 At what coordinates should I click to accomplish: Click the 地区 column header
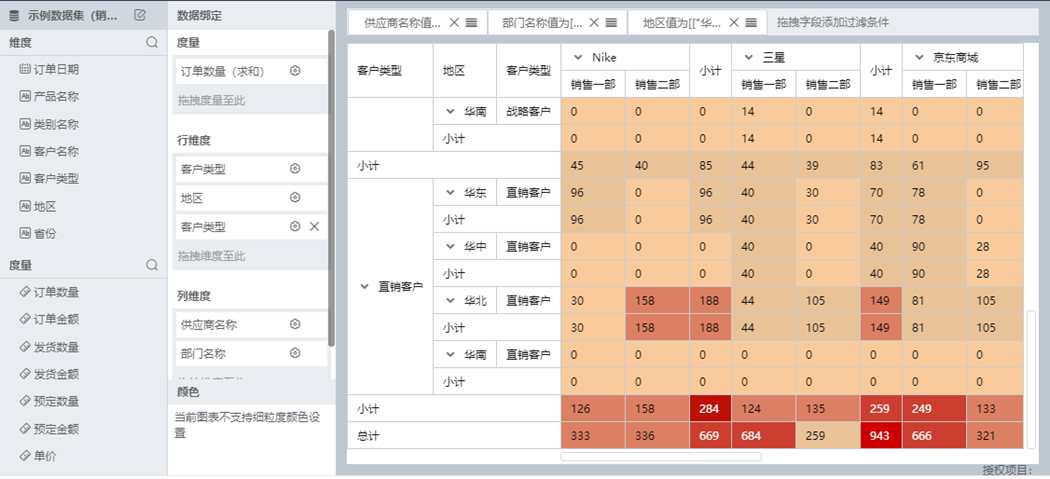(453, 70)
